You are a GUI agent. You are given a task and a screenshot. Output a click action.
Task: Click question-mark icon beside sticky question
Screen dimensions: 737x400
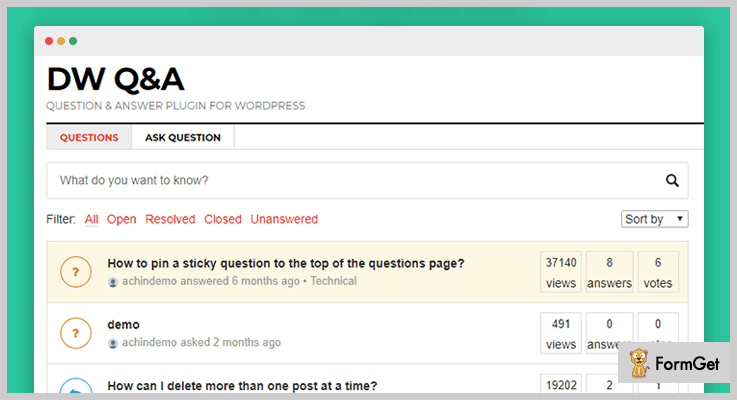coord(76,272)
